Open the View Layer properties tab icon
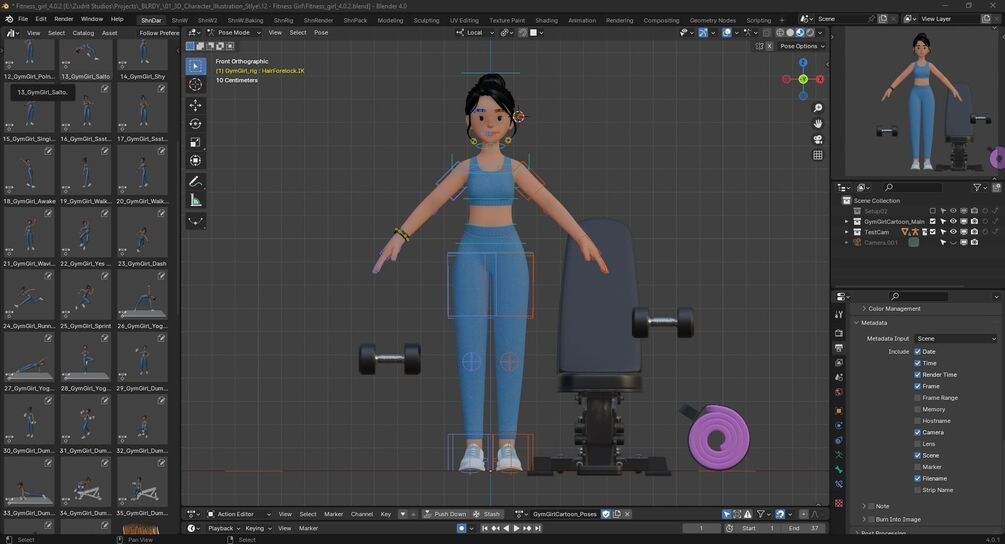Viewport: 1005px width, 544px height. click(x=839, y=363)
